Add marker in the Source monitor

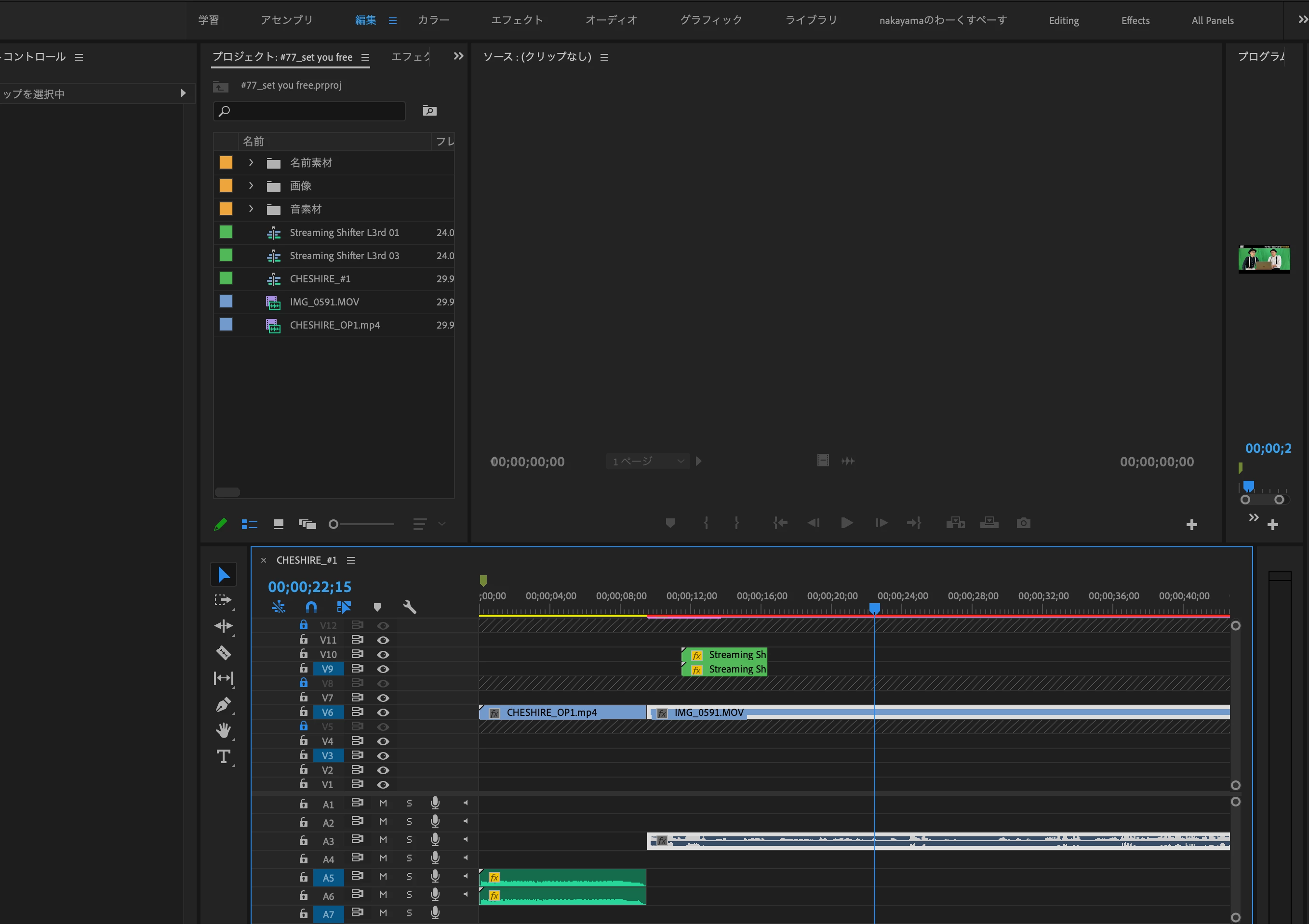pyautogui.click(x=670, y=523)
